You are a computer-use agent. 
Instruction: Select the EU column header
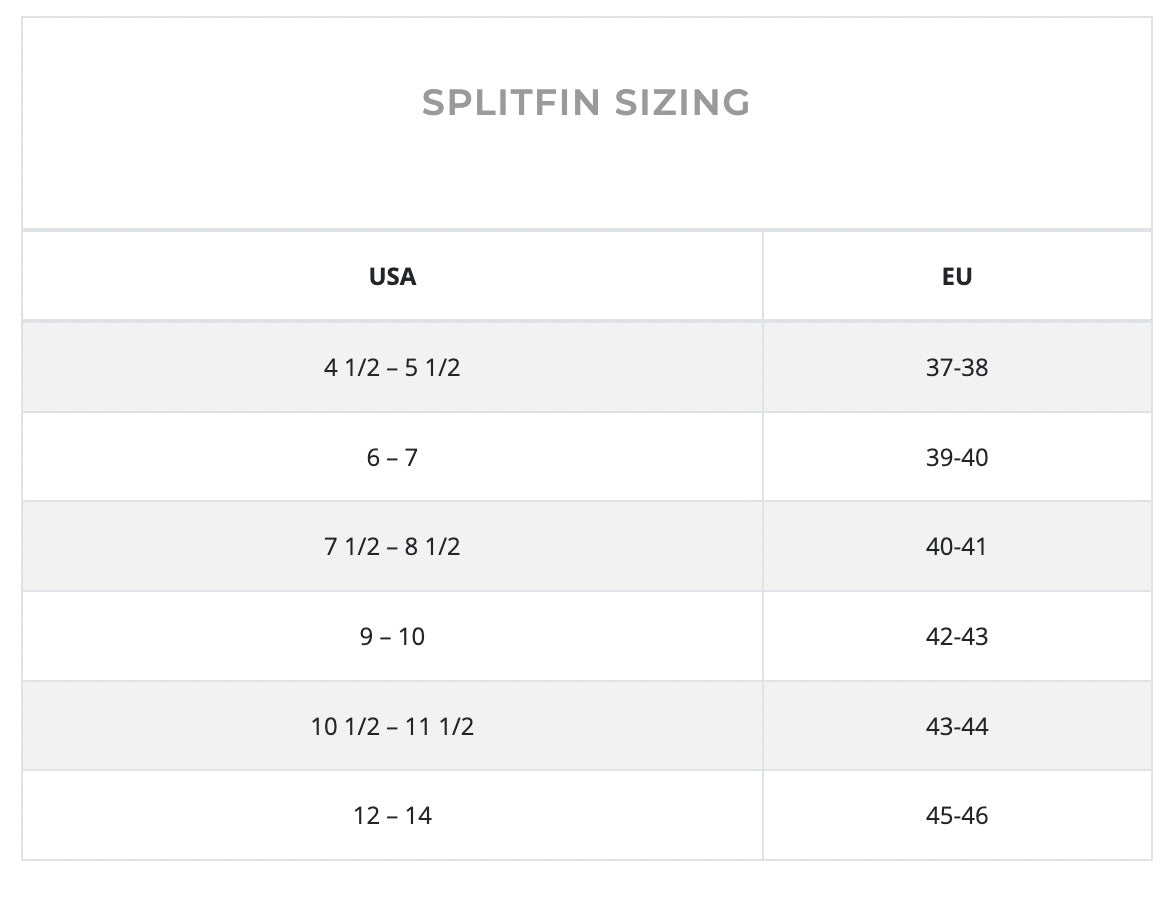pos(957,276)
